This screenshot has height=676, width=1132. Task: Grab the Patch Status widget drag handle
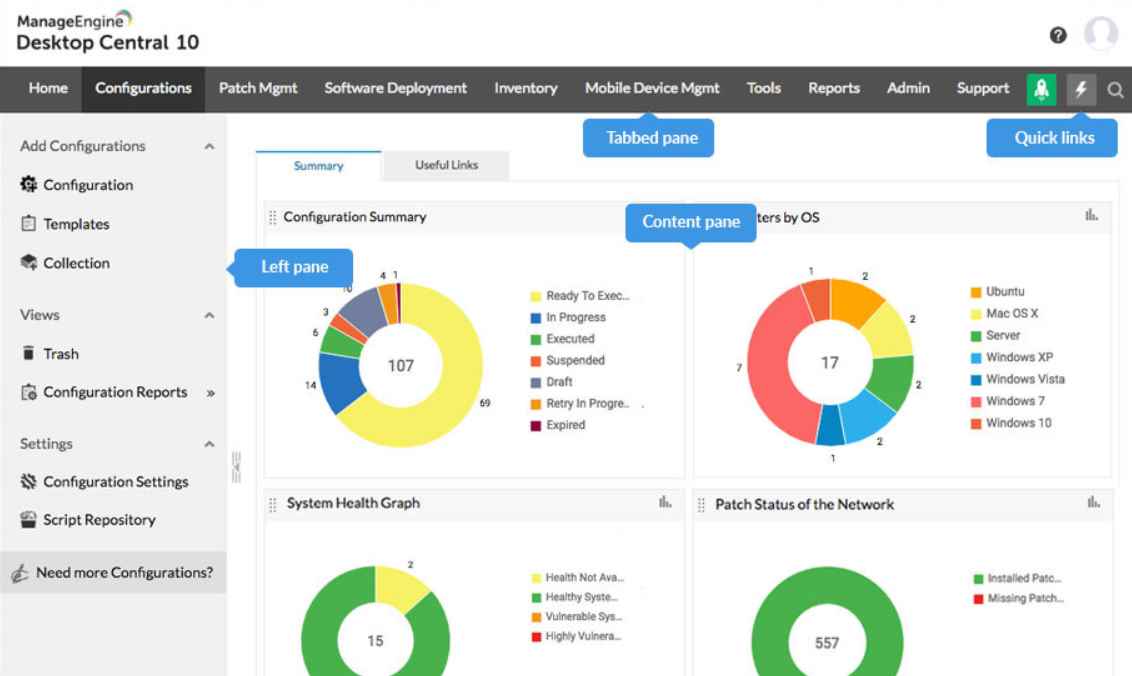tap(701, 504)
